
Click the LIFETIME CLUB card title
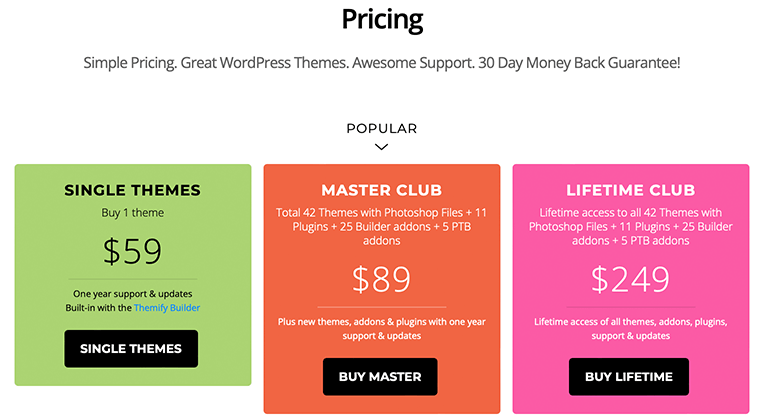631,190
